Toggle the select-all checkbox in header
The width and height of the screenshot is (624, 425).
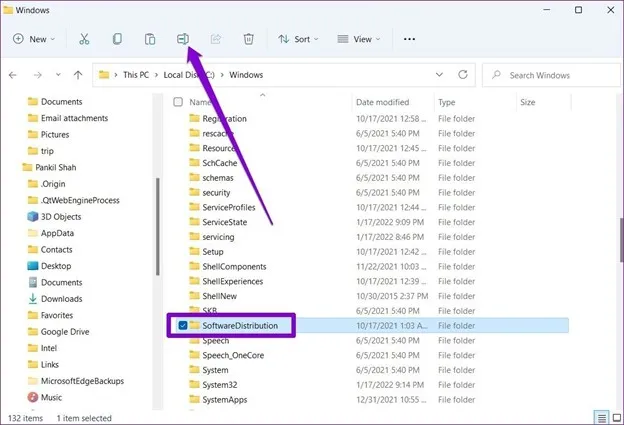[x=178, y=102]
